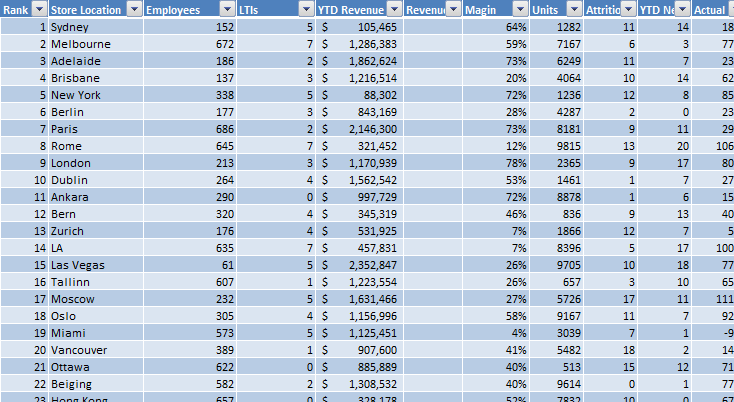Viewport: 734px width, 402px height.
Task: Select the Moscow store cell
Action: pyautogui.click(x=96, y=299)
